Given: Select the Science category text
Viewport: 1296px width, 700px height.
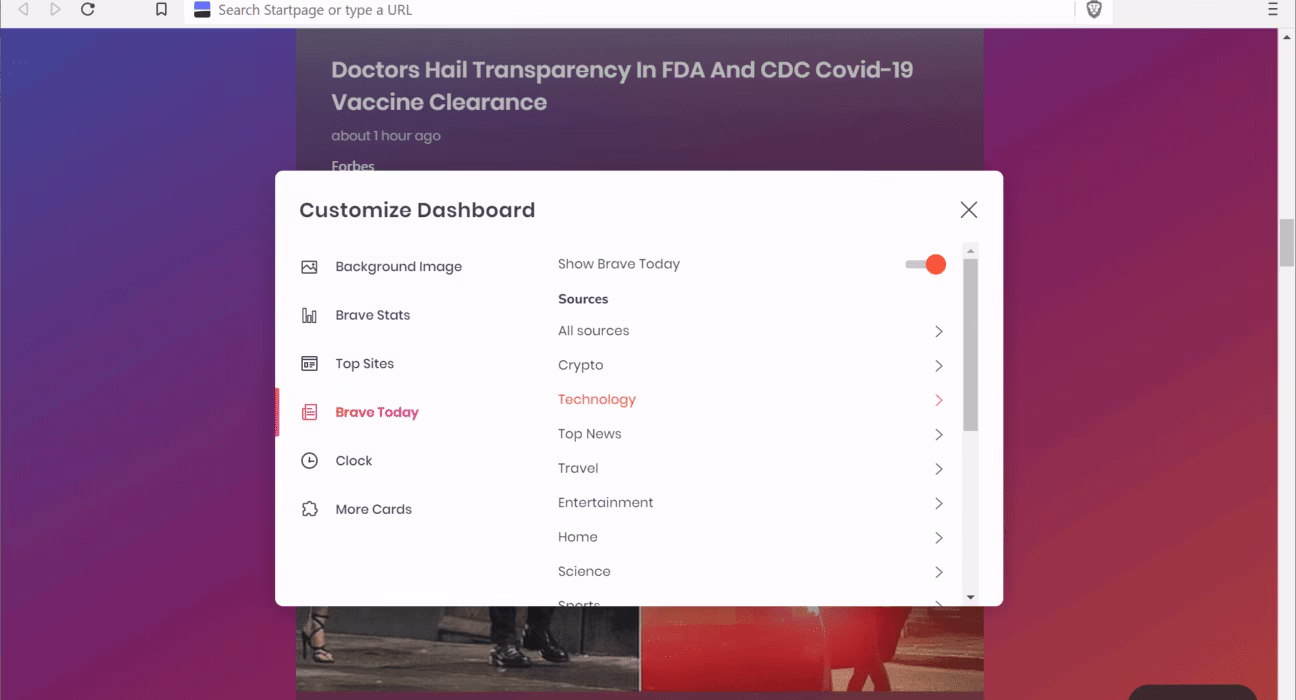Looking at the screenshot, I should [x=584, y=572].
